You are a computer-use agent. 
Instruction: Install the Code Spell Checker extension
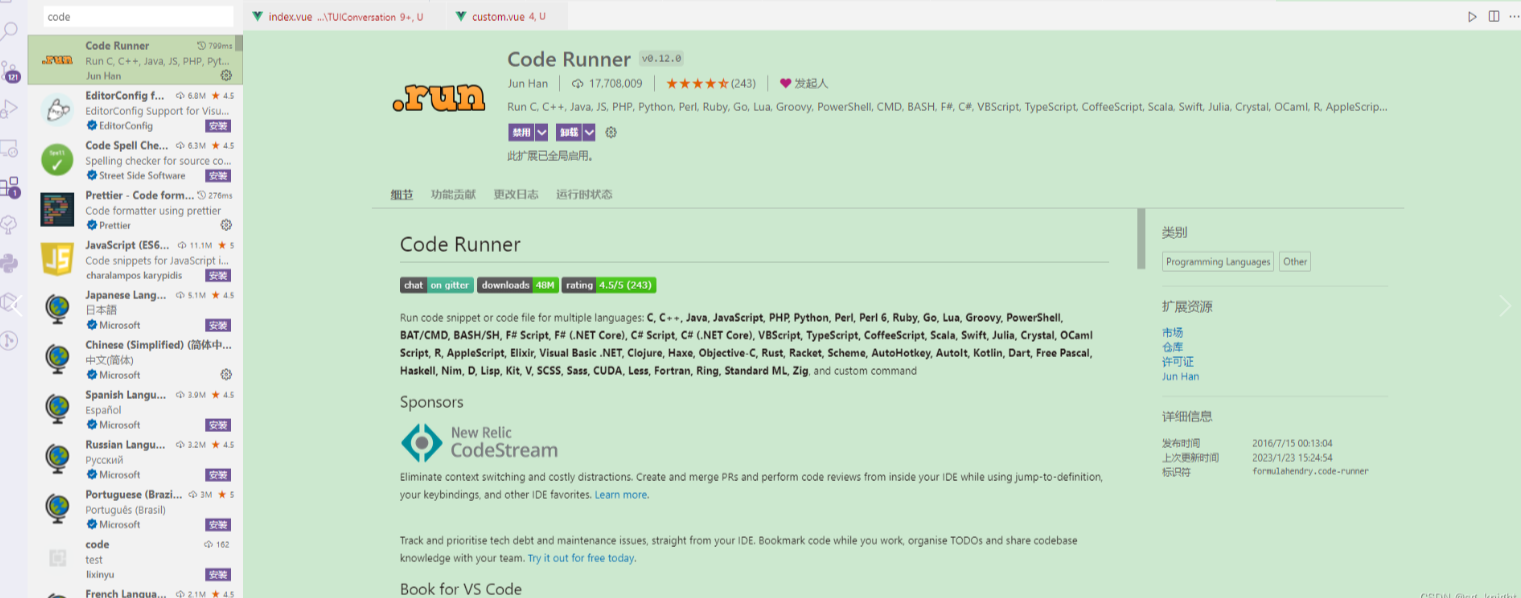click(x=218, y=176)
